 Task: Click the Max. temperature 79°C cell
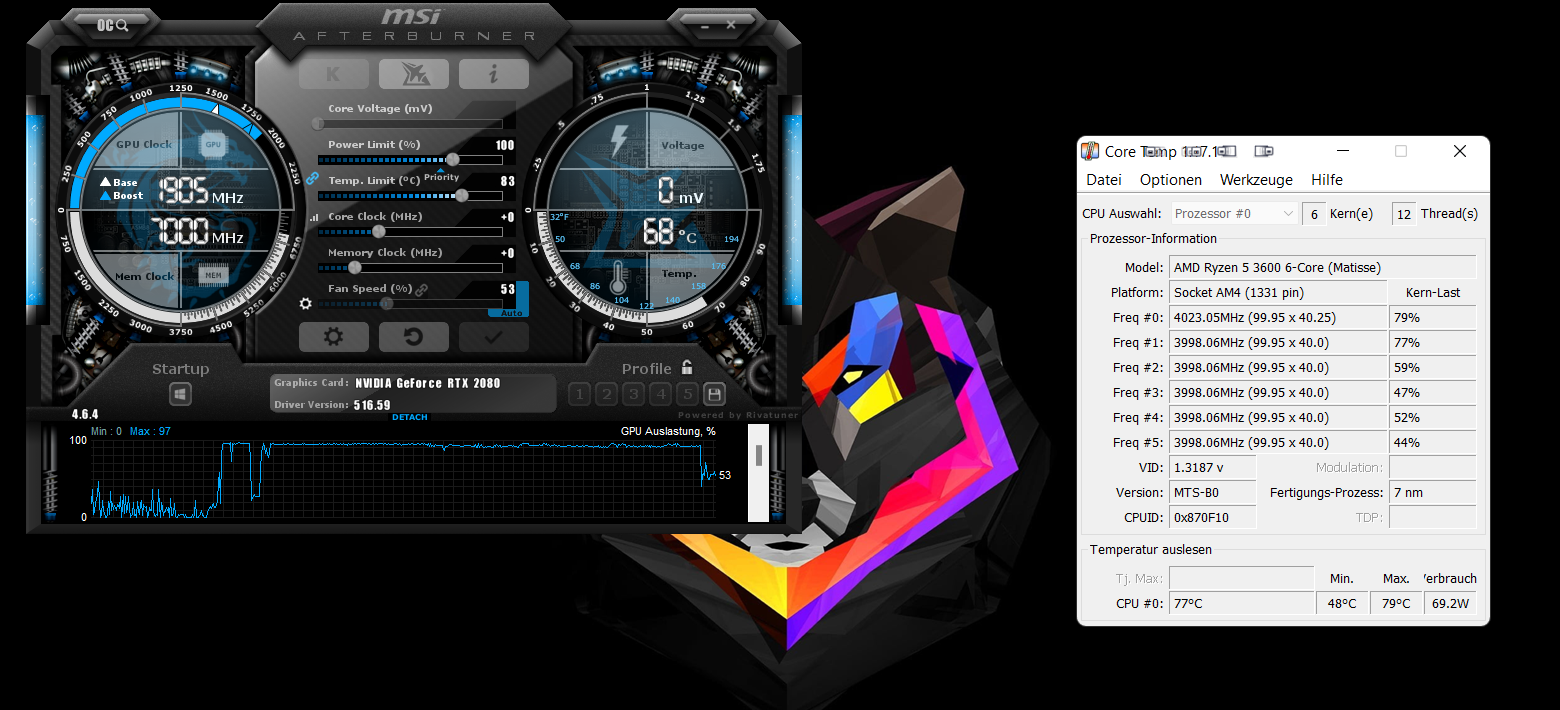1396,603
